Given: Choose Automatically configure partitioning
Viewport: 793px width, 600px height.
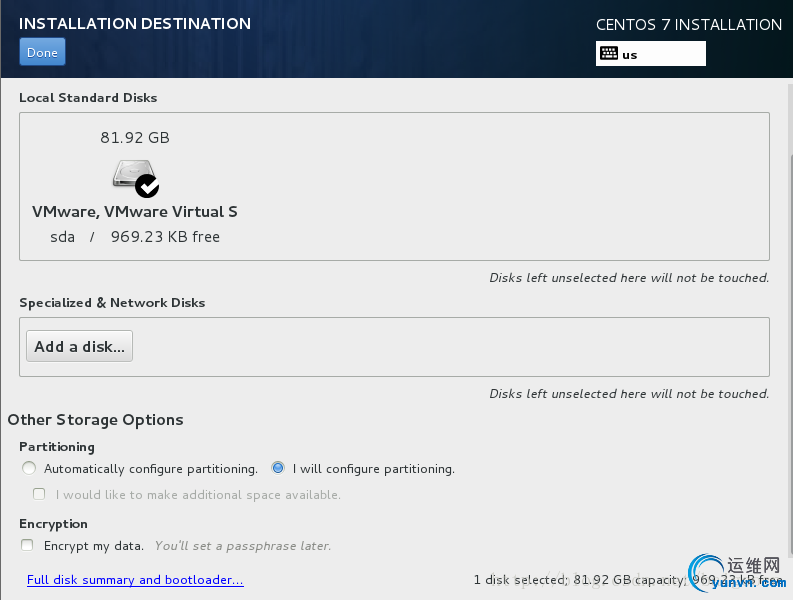Looking at the screenshot, I should 29,468.
